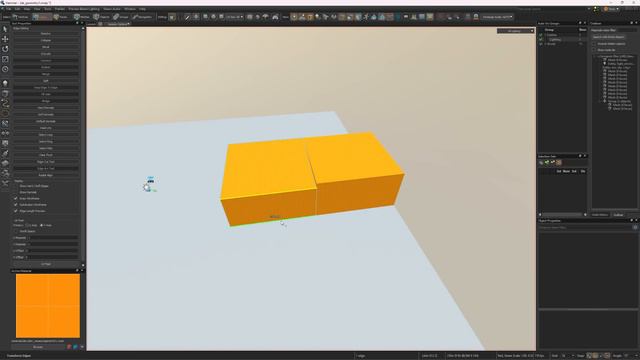640x360 pixels.
Task: Click horizontal scrollbar under Selection Sets panel
Action: pos(562,215)
